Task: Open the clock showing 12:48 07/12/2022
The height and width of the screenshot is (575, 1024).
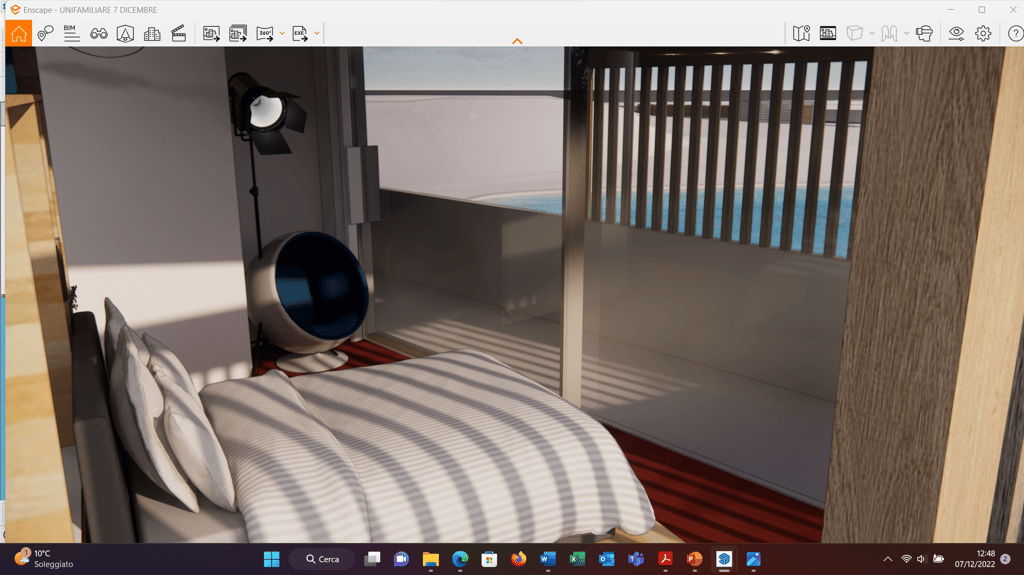Action: click(974, 559)
